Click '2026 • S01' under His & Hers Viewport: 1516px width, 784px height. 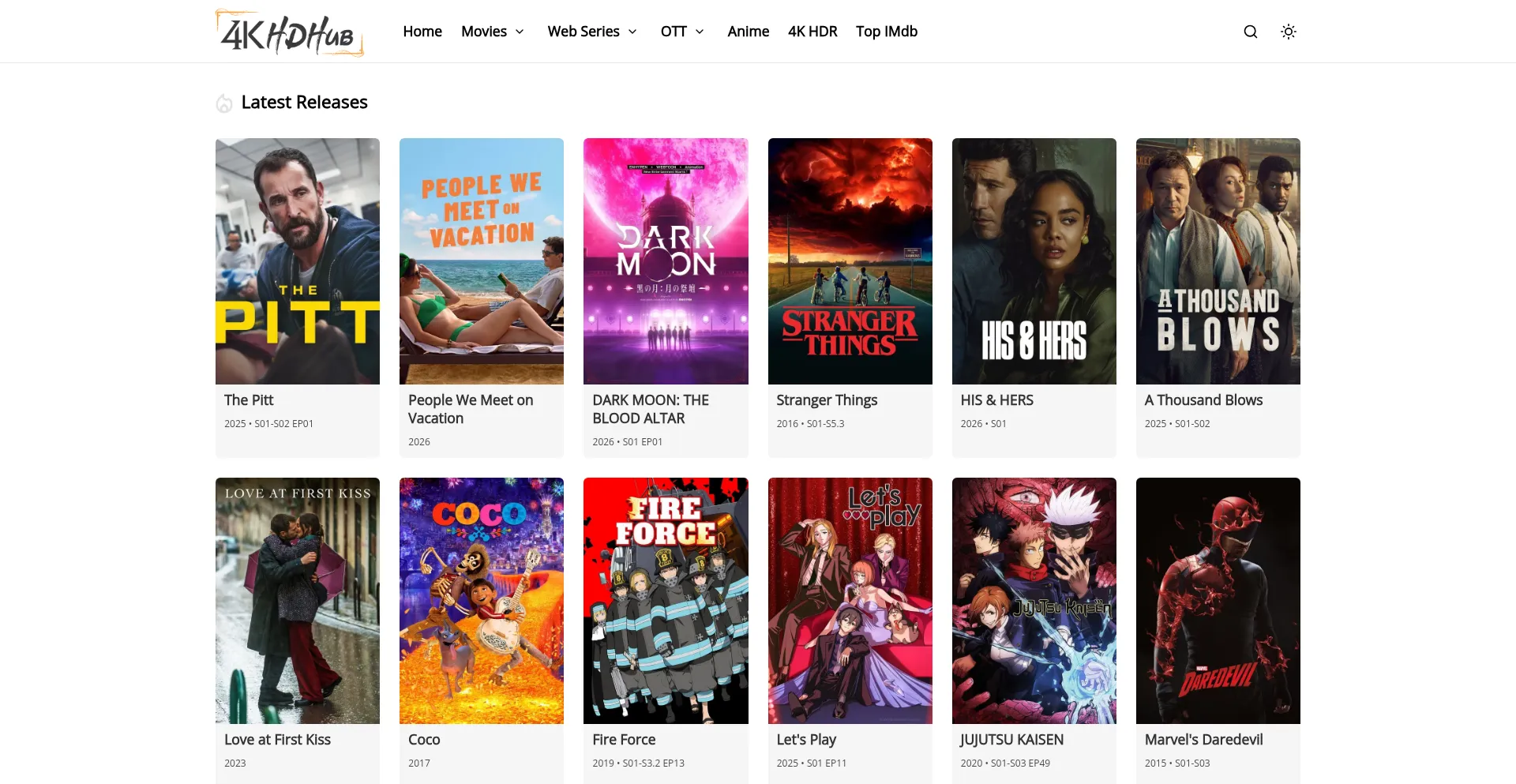(983, 424)
